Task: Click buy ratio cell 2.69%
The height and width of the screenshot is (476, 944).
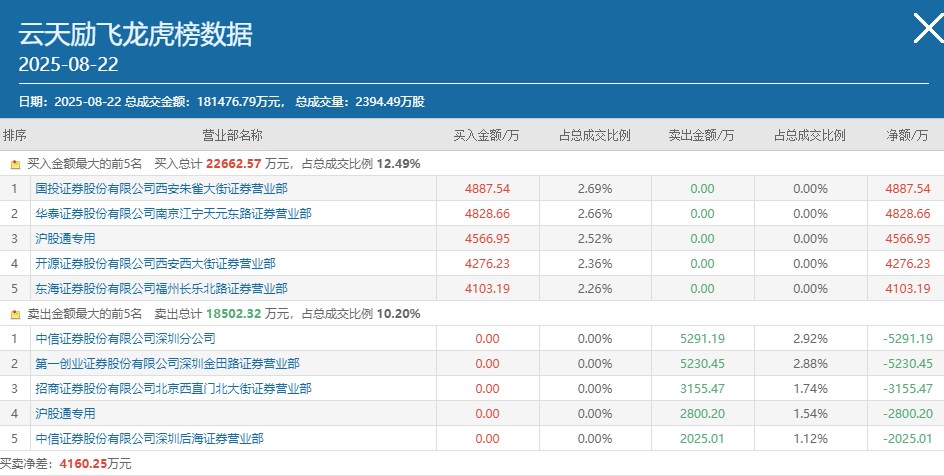Action: [595, 189]
